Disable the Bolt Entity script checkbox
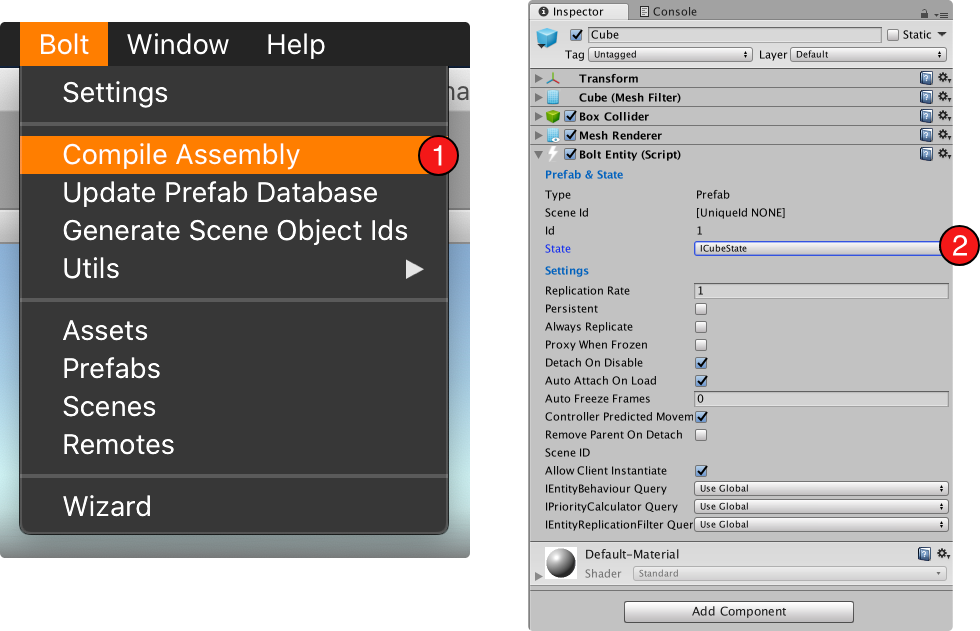980x631 pixels. tap(570, 154)
